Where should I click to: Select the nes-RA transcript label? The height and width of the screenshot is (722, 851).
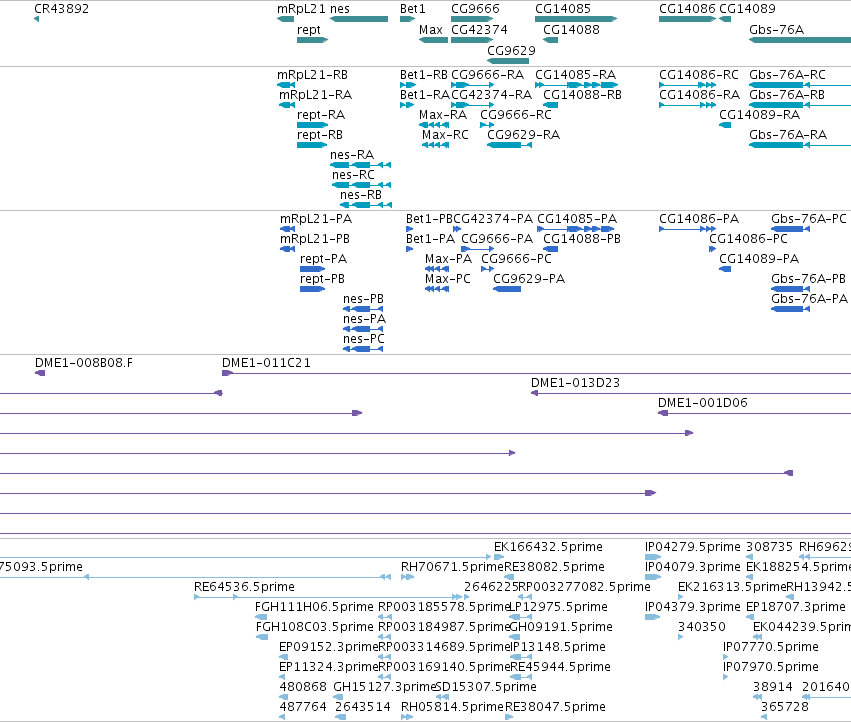click(x=352, y=155)
